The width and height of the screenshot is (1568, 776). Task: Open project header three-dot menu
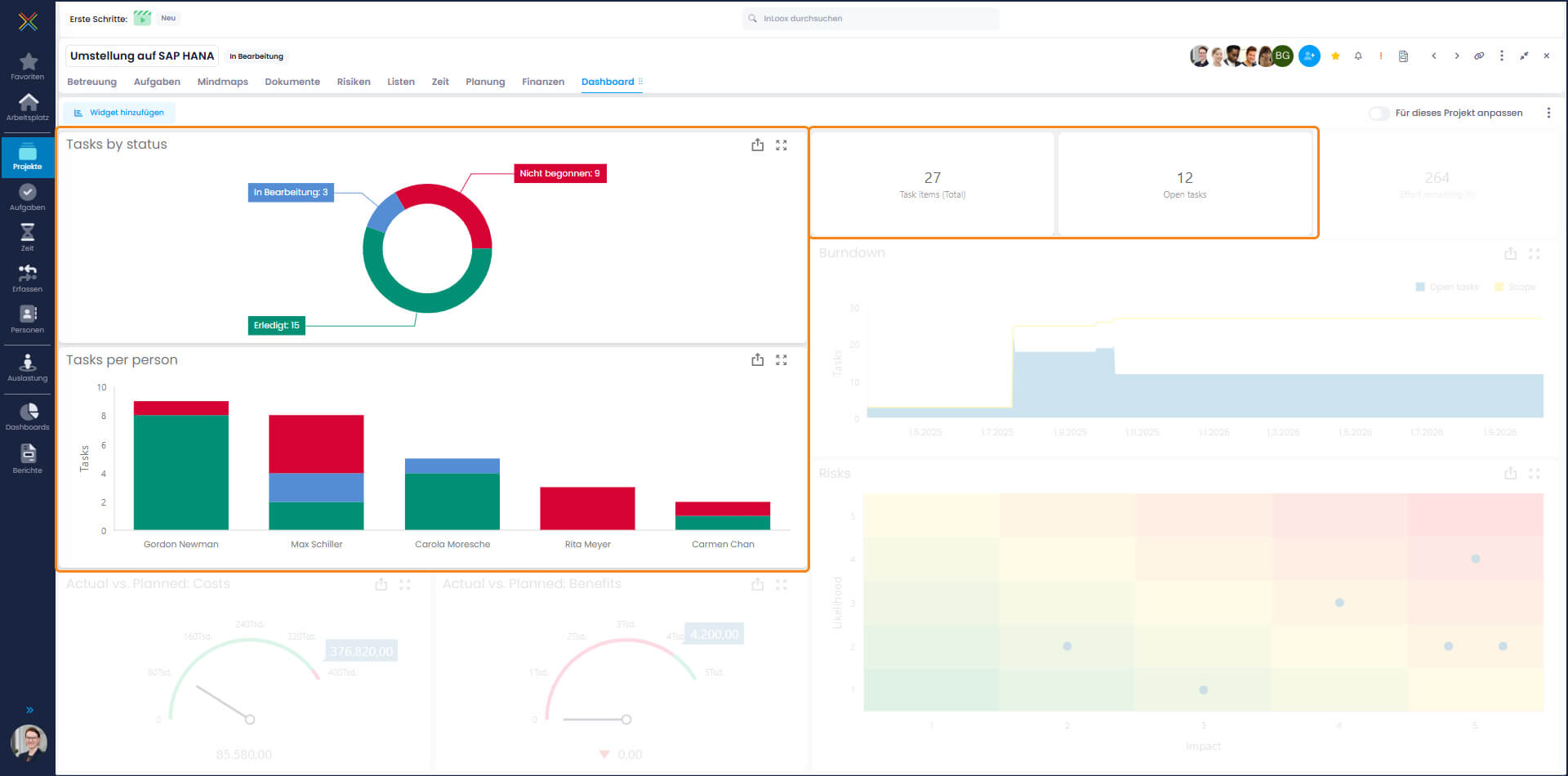(x=1502, y=56)
